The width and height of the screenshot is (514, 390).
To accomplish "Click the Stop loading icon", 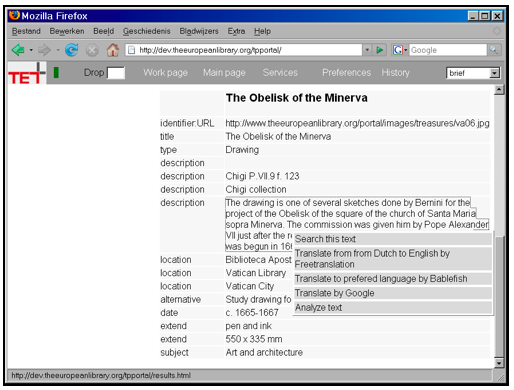I will pos(92,50).
